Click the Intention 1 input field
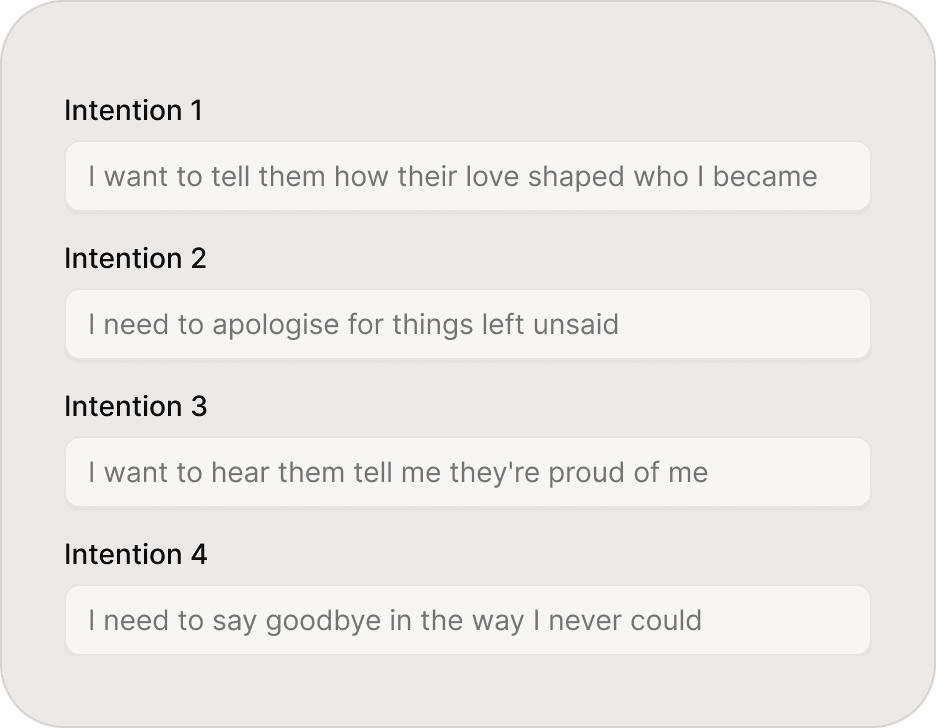The height and width of the screenshot is (728, 936). (467, 177)
